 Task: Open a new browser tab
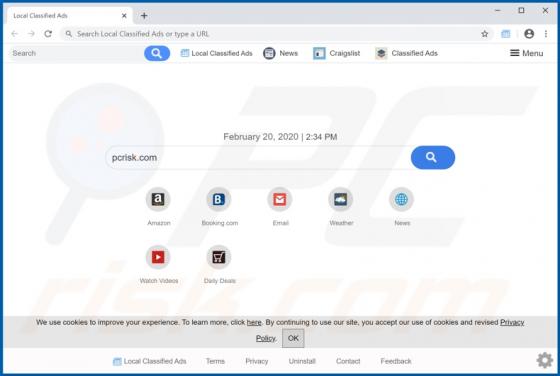click(x=144, y=16)
